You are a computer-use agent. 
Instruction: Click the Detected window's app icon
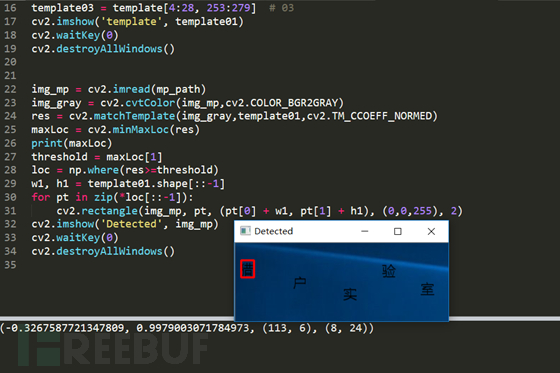tap(245, 231)
